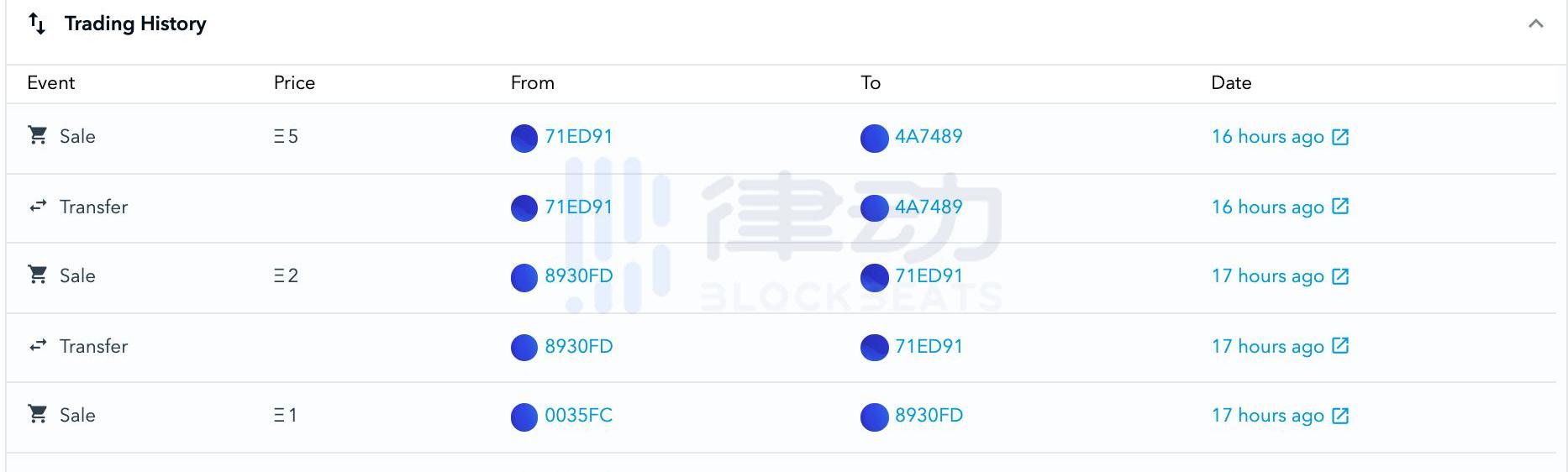Viewport: 1568px width, 472px height.
Task: Open external link icon for first transfer
Action: (1340, 207)
